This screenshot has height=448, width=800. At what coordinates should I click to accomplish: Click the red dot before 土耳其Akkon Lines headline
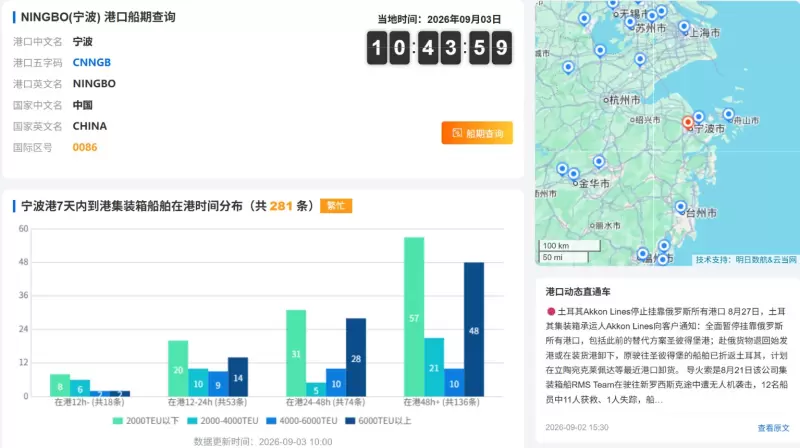[551, 311]
